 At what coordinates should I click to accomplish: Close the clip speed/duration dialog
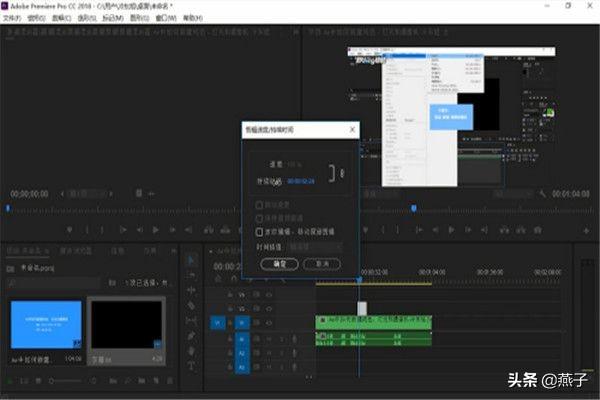click(351, 129)
